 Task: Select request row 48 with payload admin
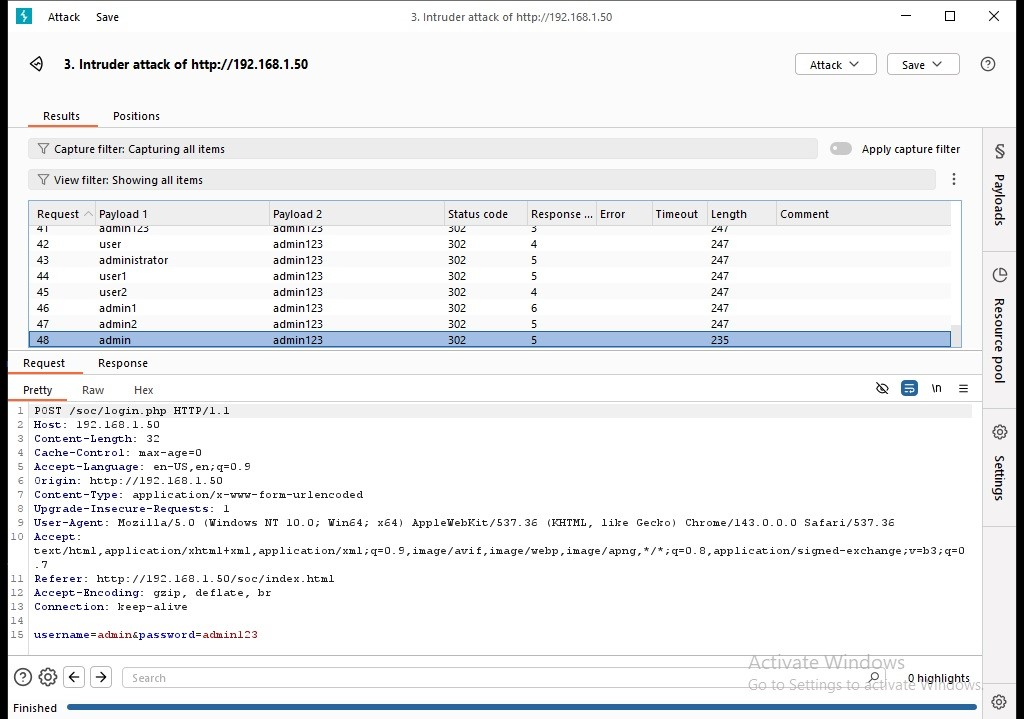490,340
